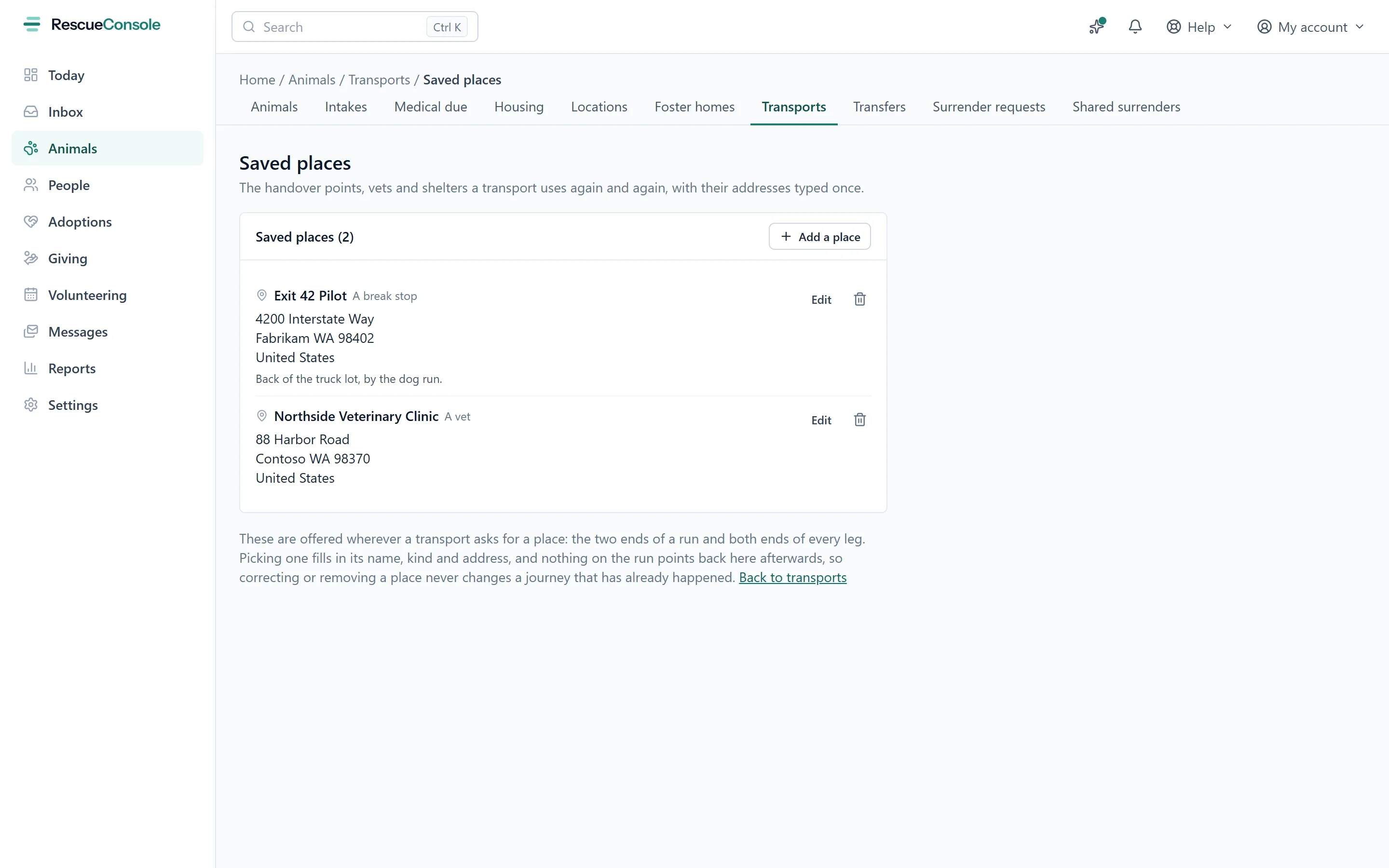Click the Ctrl K shortcut badge
Screen dimensions: 1389x868
(447, 27)
